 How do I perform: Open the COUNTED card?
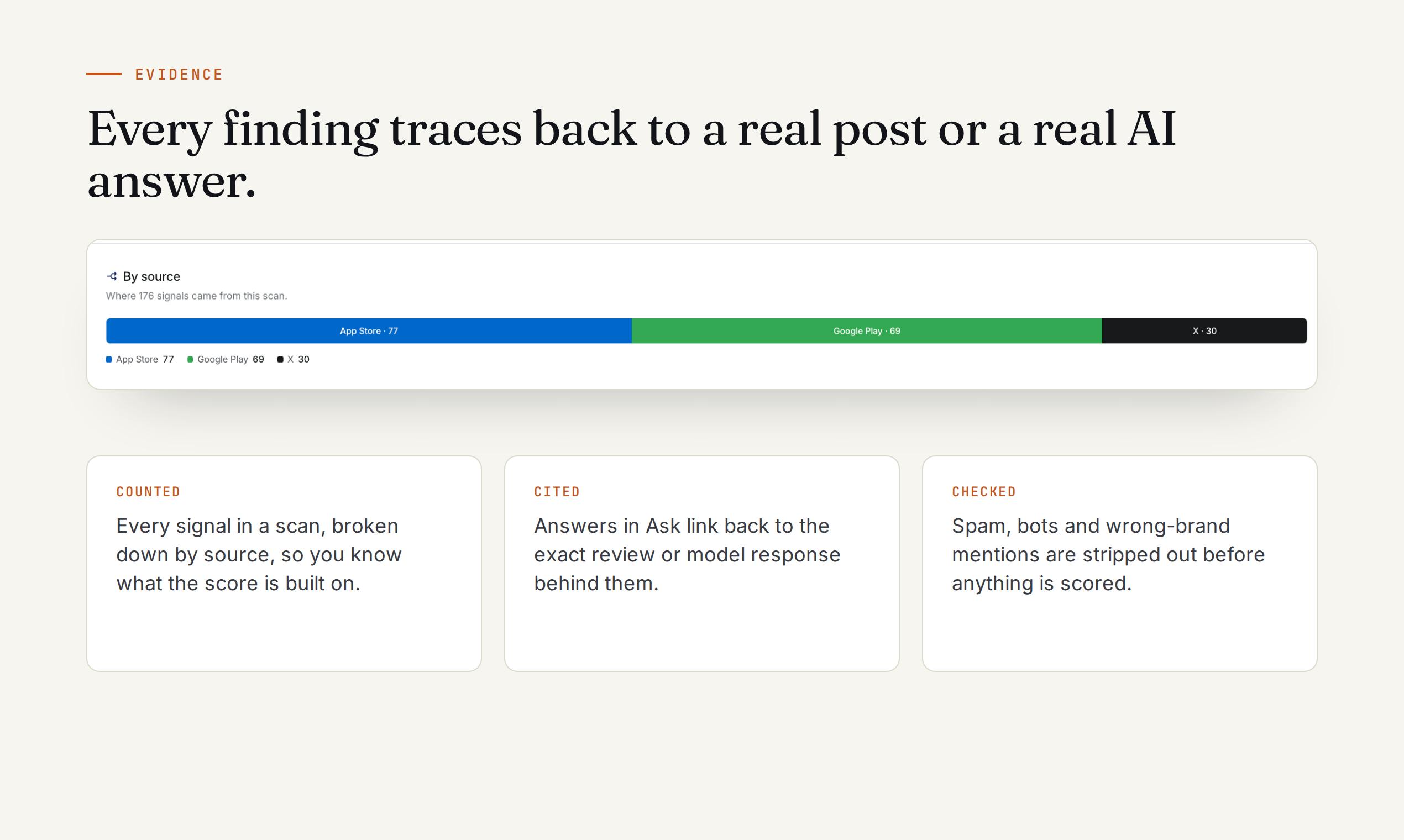pyautogui.click(x=284, y=564)
